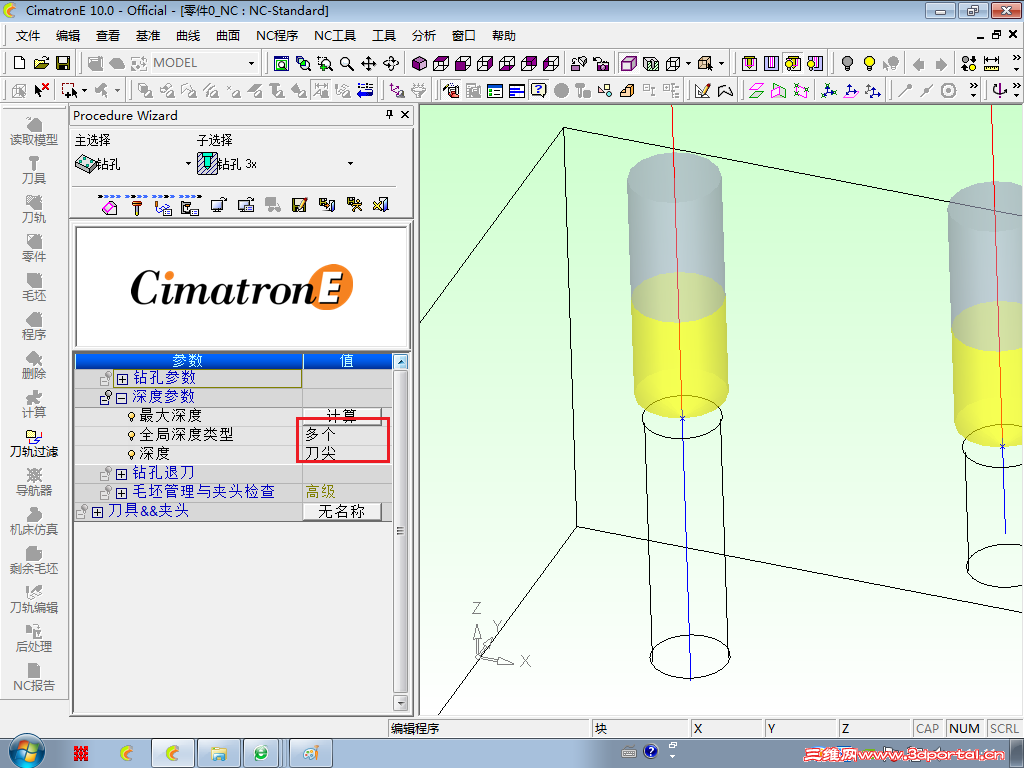Click the 无名称 tool button
1024x768 pixels.
342,511
